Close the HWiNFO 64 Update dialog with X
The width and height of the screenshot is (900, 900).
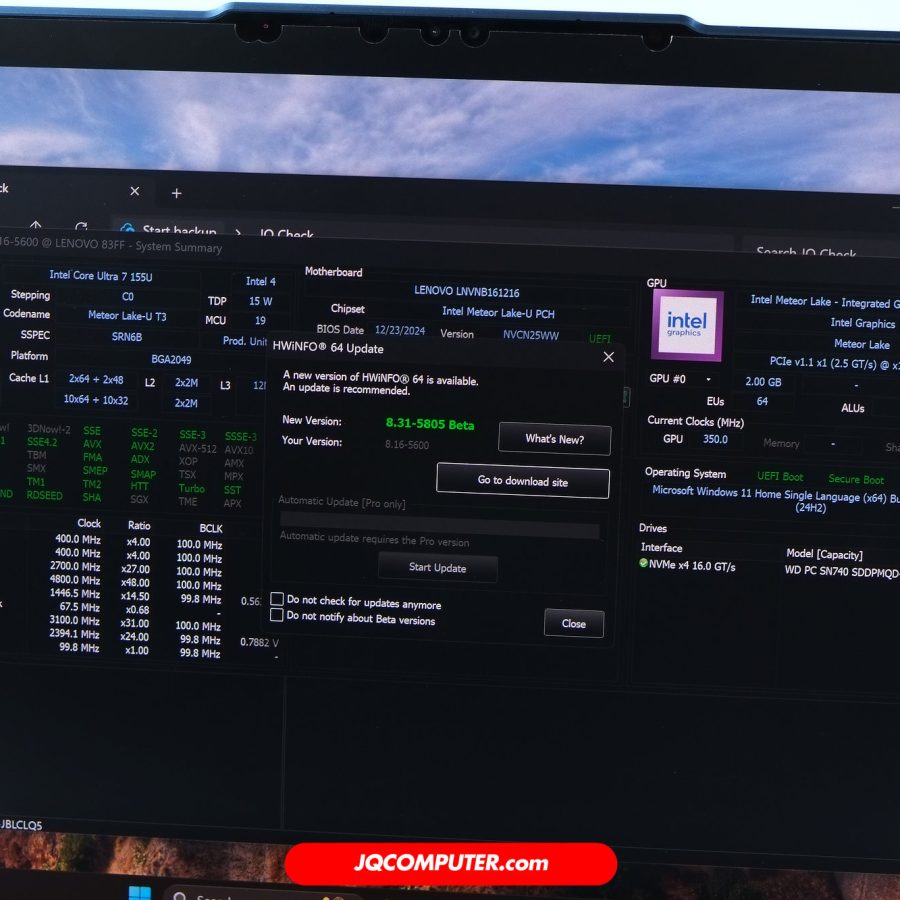coord(608,357)
